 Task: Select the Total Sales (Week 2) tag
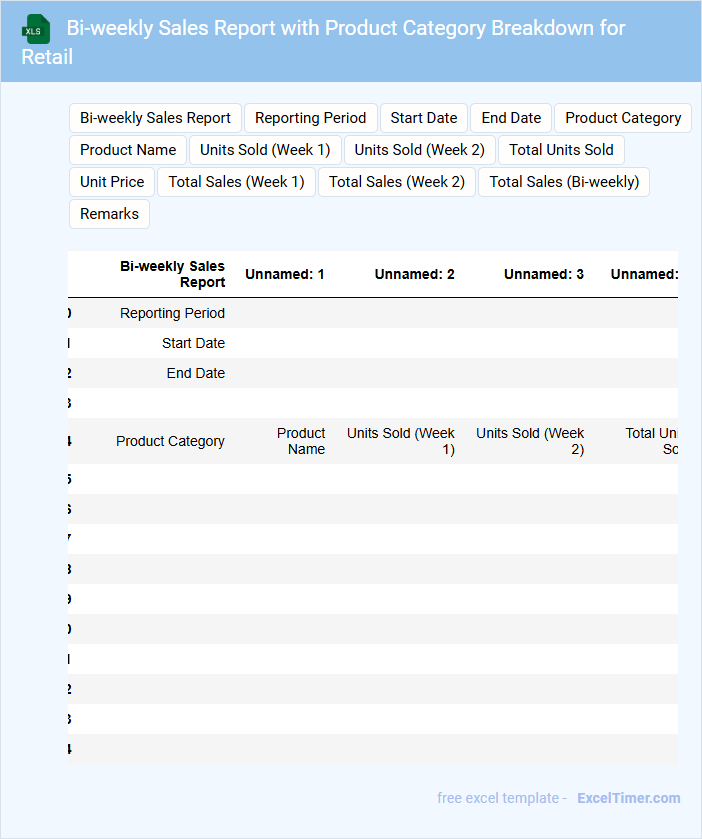tap(397, 182)
